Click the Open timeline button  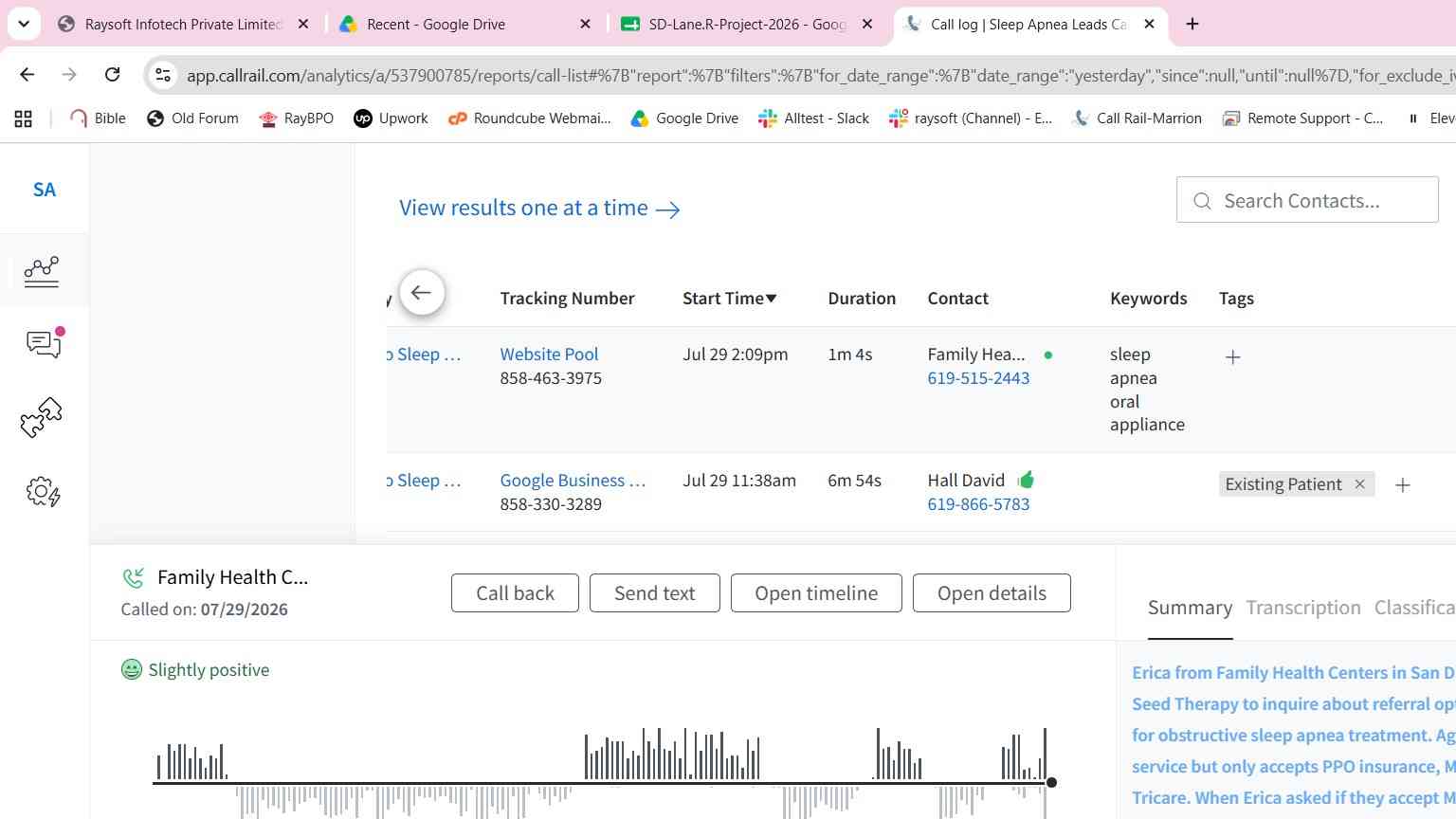point(816,593)
